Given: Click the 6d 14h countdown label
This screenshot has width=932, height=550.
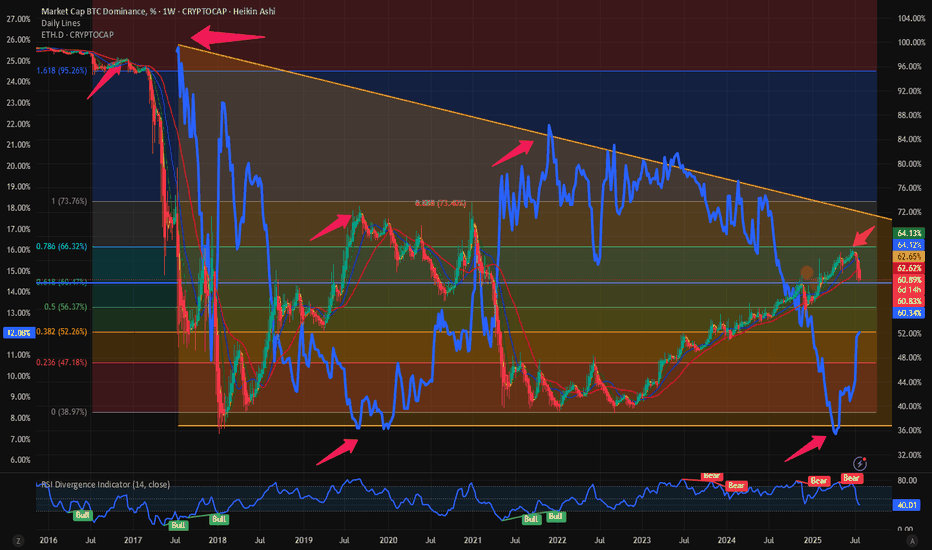Looking at the screenshot, I should coord(909,290).
